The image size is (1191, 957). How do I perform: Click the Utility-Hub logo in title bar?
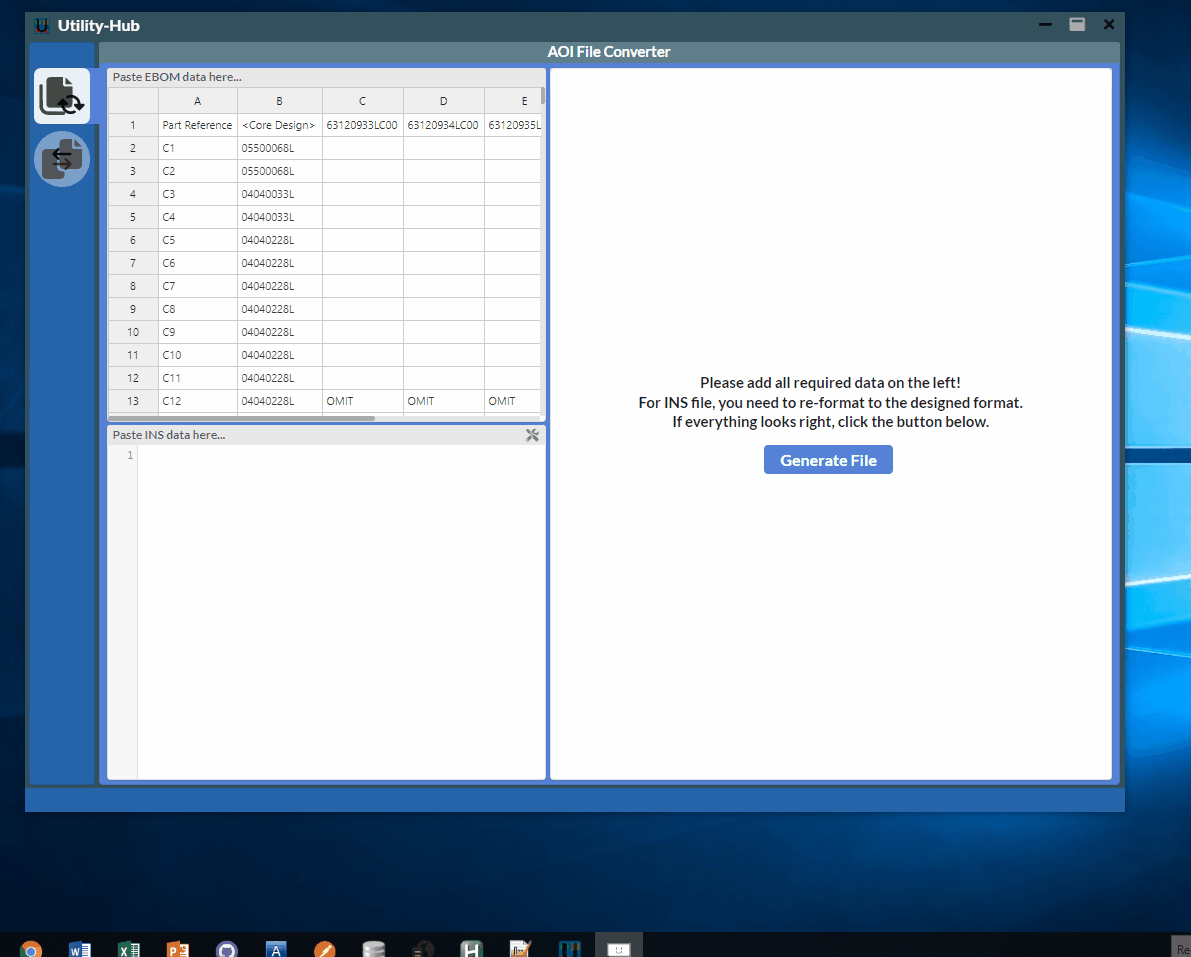pyautogui.click(x=42, y=25)
